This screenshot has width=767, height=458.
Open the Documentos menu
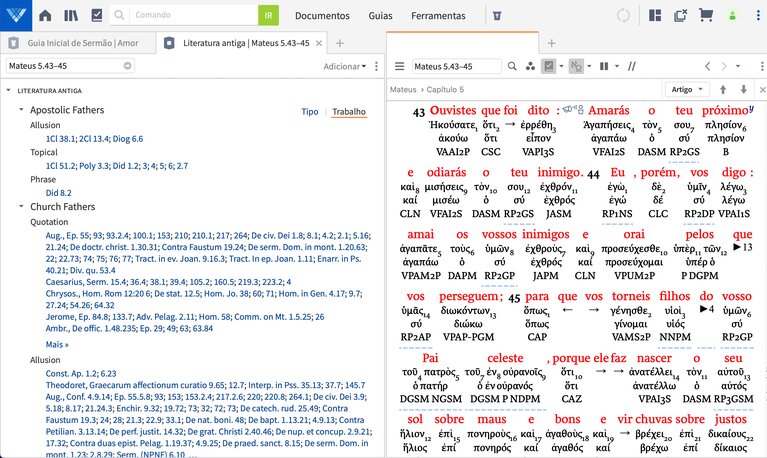click(322, 16)
